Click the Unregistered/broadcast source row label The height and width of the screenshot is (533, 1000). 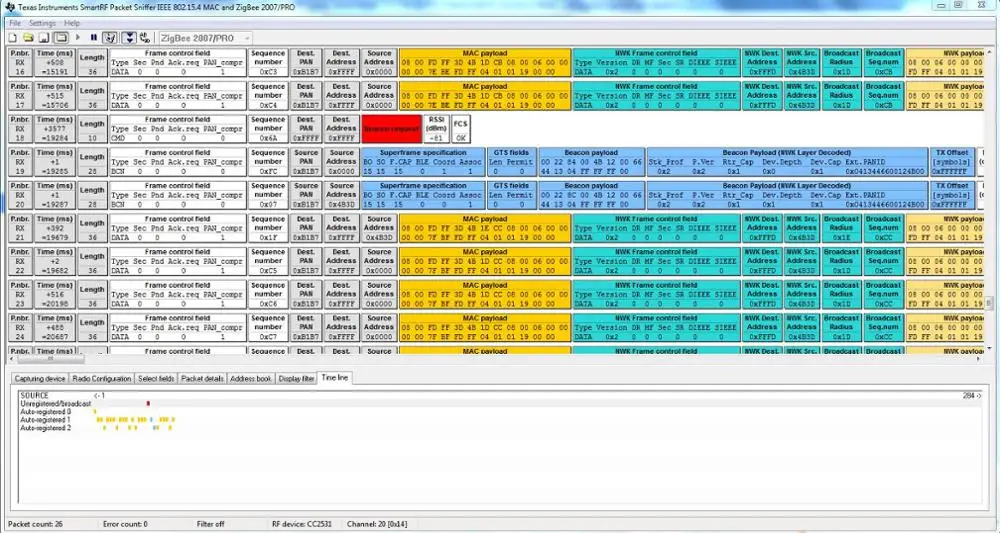pos(55,404)
